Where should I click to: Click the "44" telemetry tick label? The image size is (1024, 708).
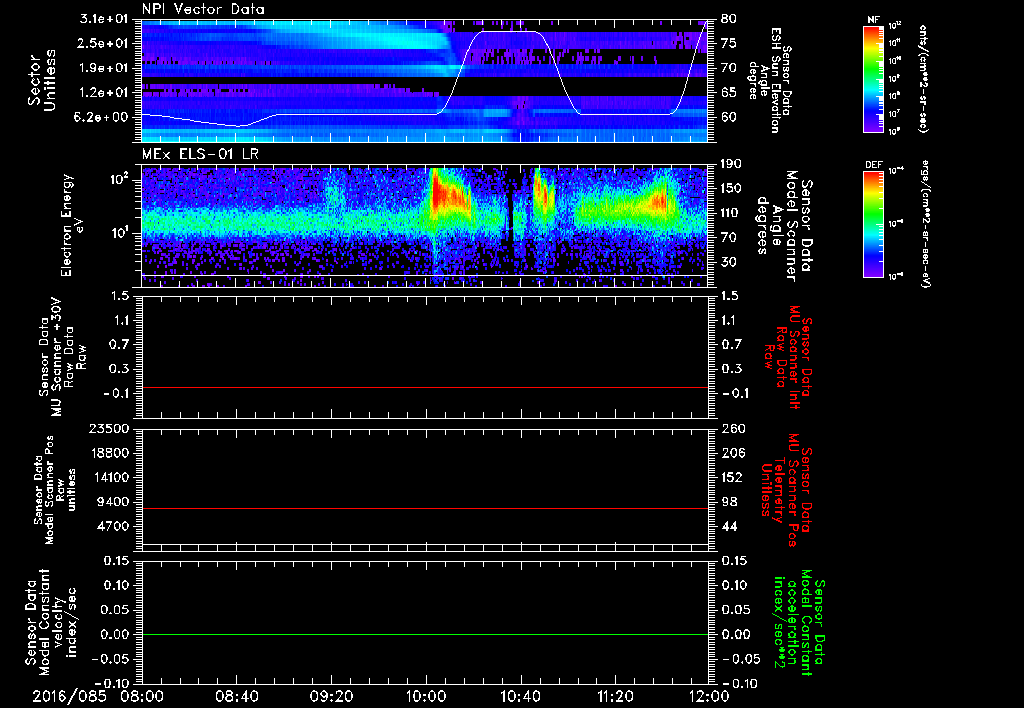coord(729,526)
